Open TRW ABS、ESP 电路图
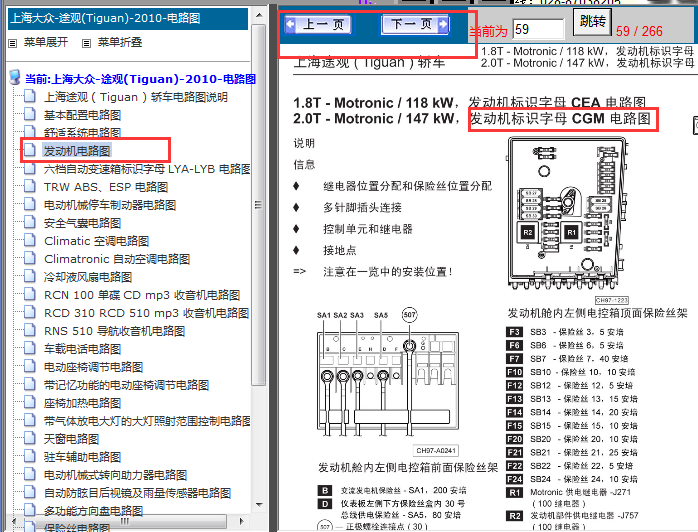This screenshot has height=532, width=698. 106,187
